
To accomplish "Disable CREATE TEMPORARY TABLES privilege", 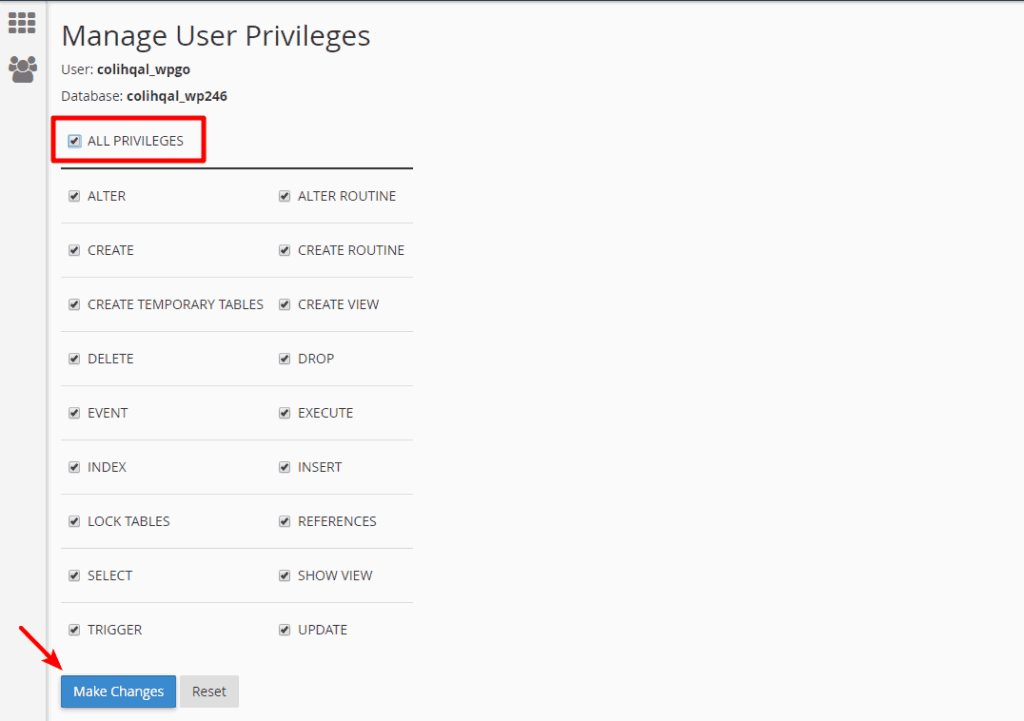I will [x=74, y=304].
